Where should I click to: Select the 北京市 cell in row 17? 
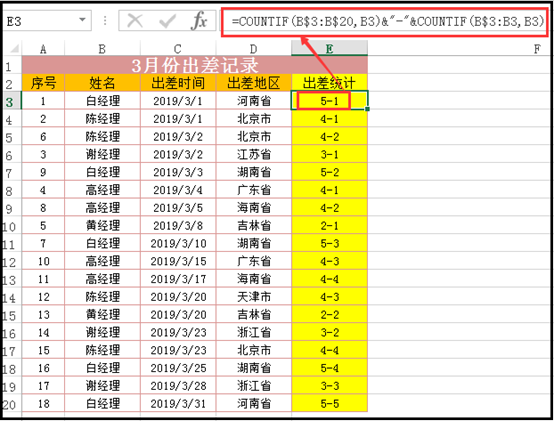(x=253, y=350)
